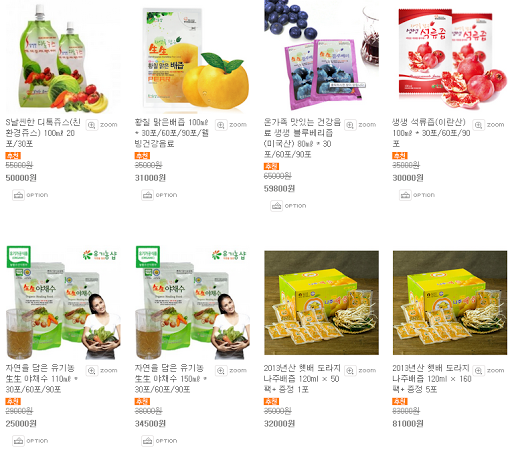This screenshot has width=512, height=452.
Task: Open zoom for 생생 석류즙
Action: point(489,125)
